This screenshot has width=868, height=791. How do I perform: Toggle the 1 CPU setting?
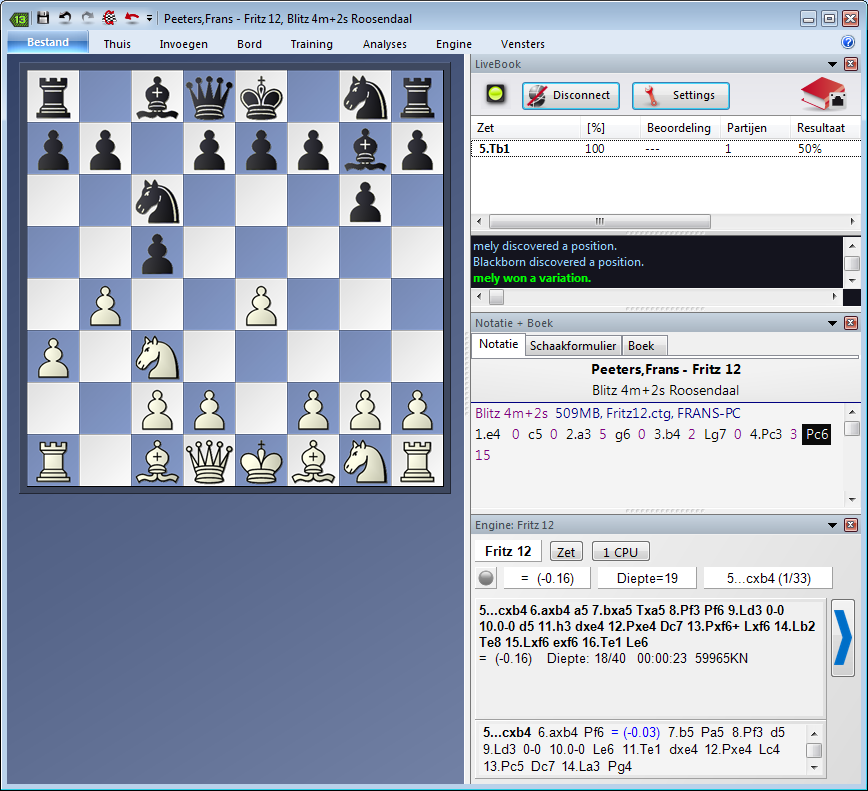620,550
